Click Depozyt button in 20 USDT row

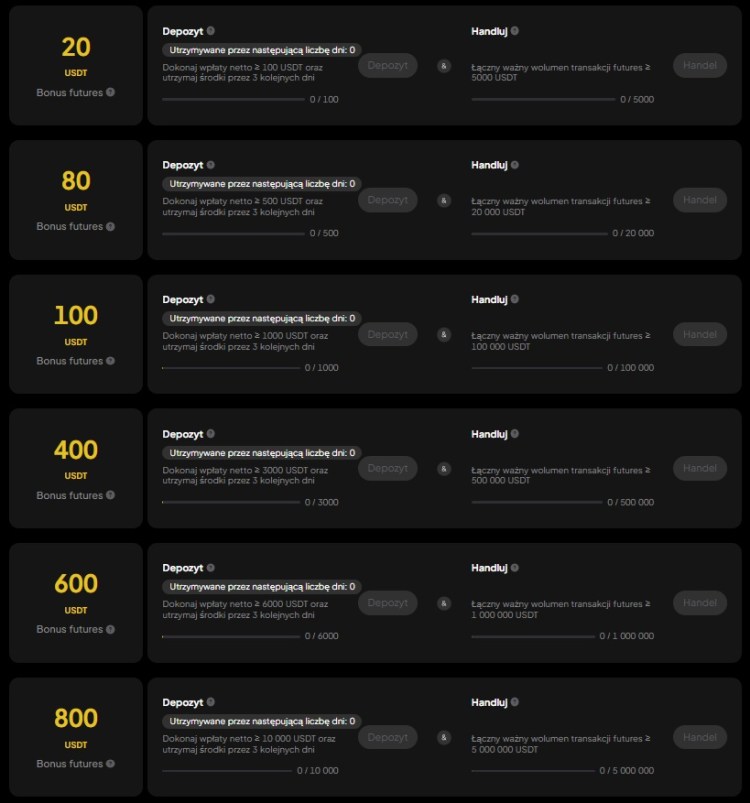click(388, 65)
